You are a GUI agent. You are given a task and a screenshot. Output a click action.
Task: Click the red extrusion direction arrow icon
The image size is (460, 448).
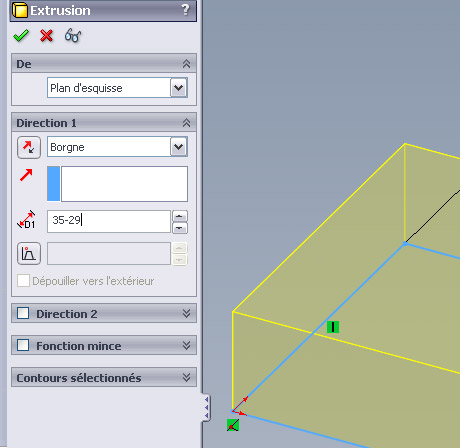point(26,175)
